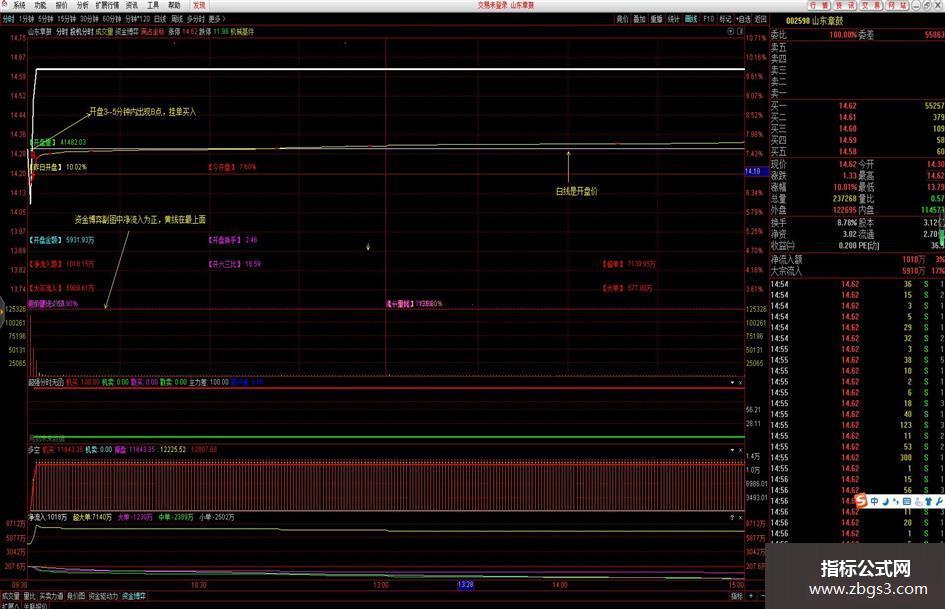This screenshot has width=945, height=609.
Task: Select the 多分时 multi-day view
Action: click(x=196, y=19)
